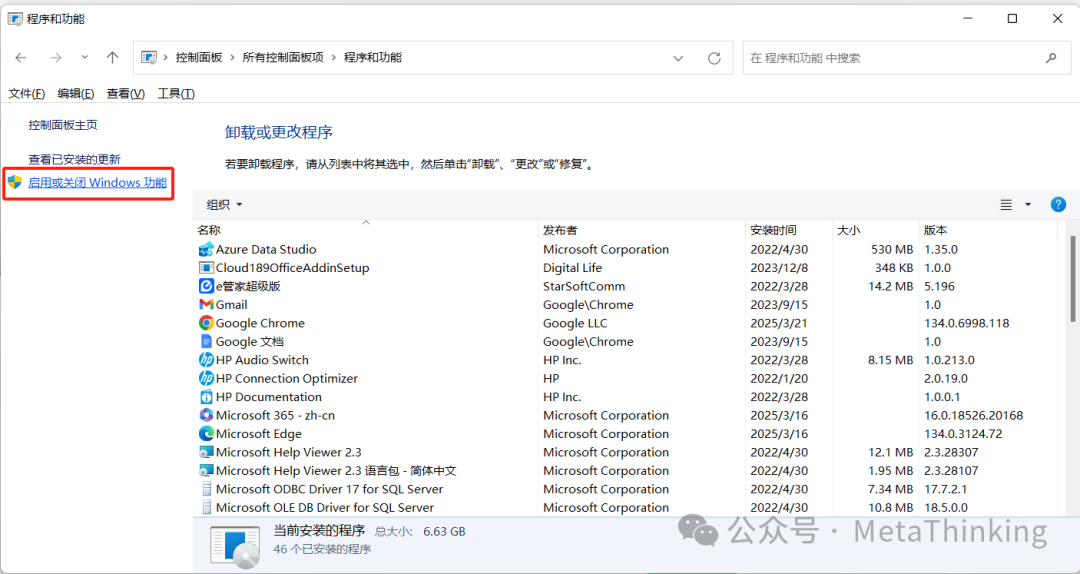Screen dimensions: 1080x574
Task: Click the ODBC Driver 17 row icon
Action: pos(206,489)
